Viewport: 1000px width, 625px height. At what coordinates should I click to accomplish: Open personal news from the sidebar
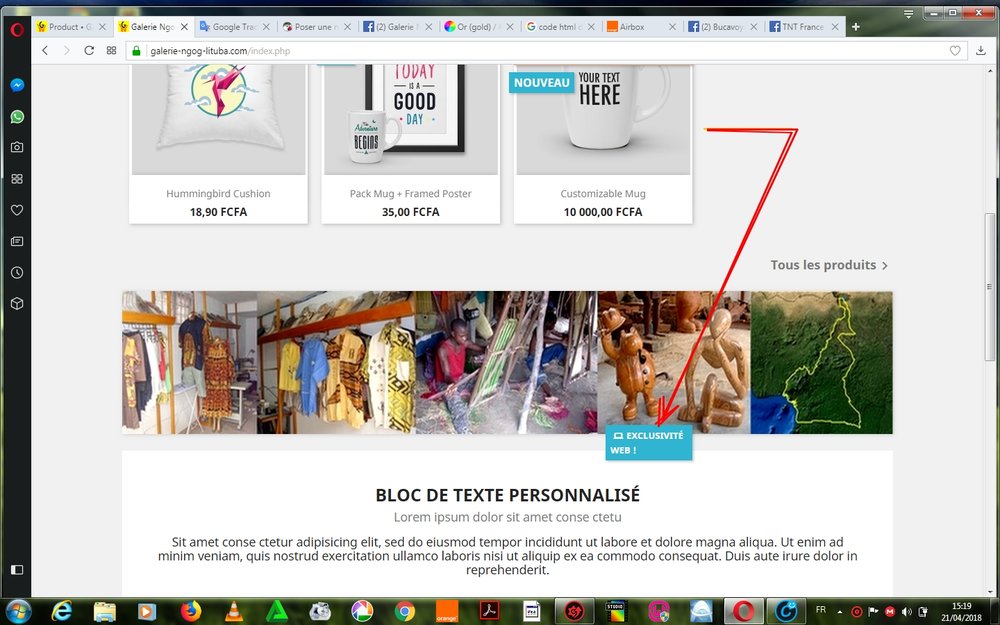(16, 241)
